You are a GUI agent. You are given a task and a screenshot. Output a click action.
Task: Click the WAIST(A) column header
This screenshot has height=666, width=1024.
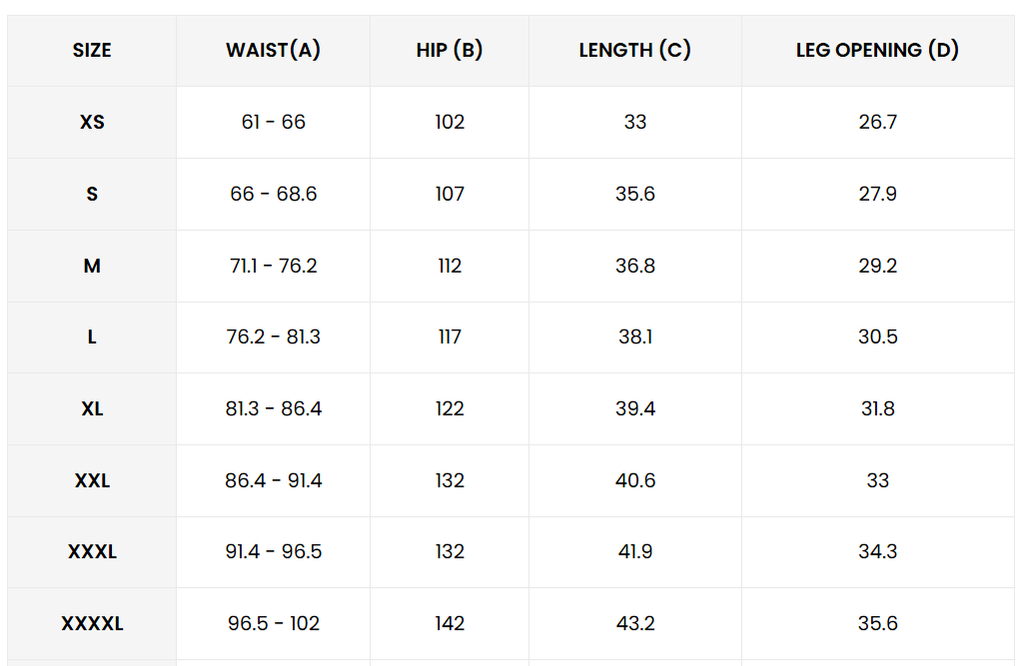273,50
